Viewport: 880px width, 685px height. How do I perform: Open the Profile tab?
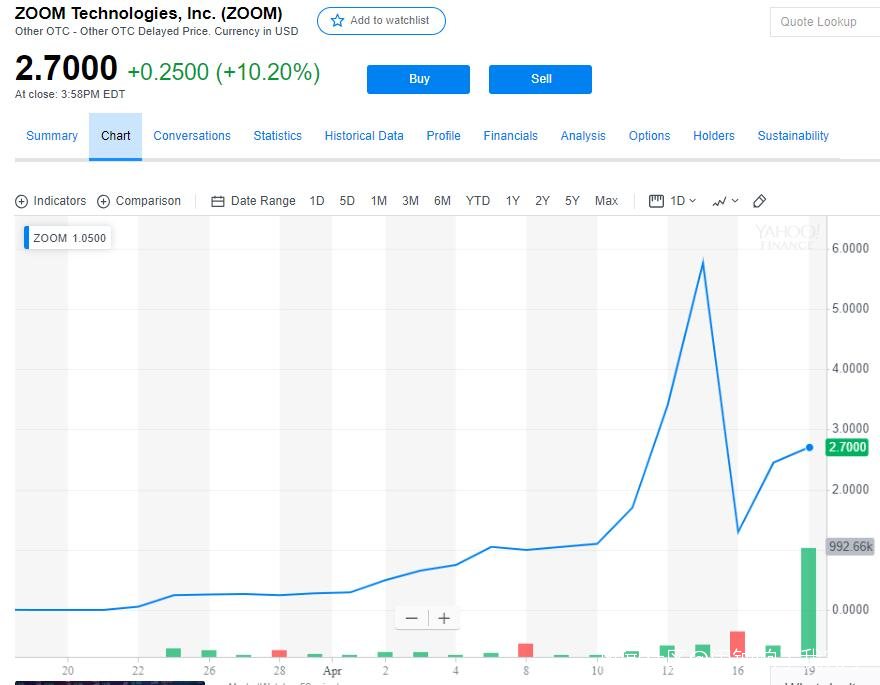(443, 136)
